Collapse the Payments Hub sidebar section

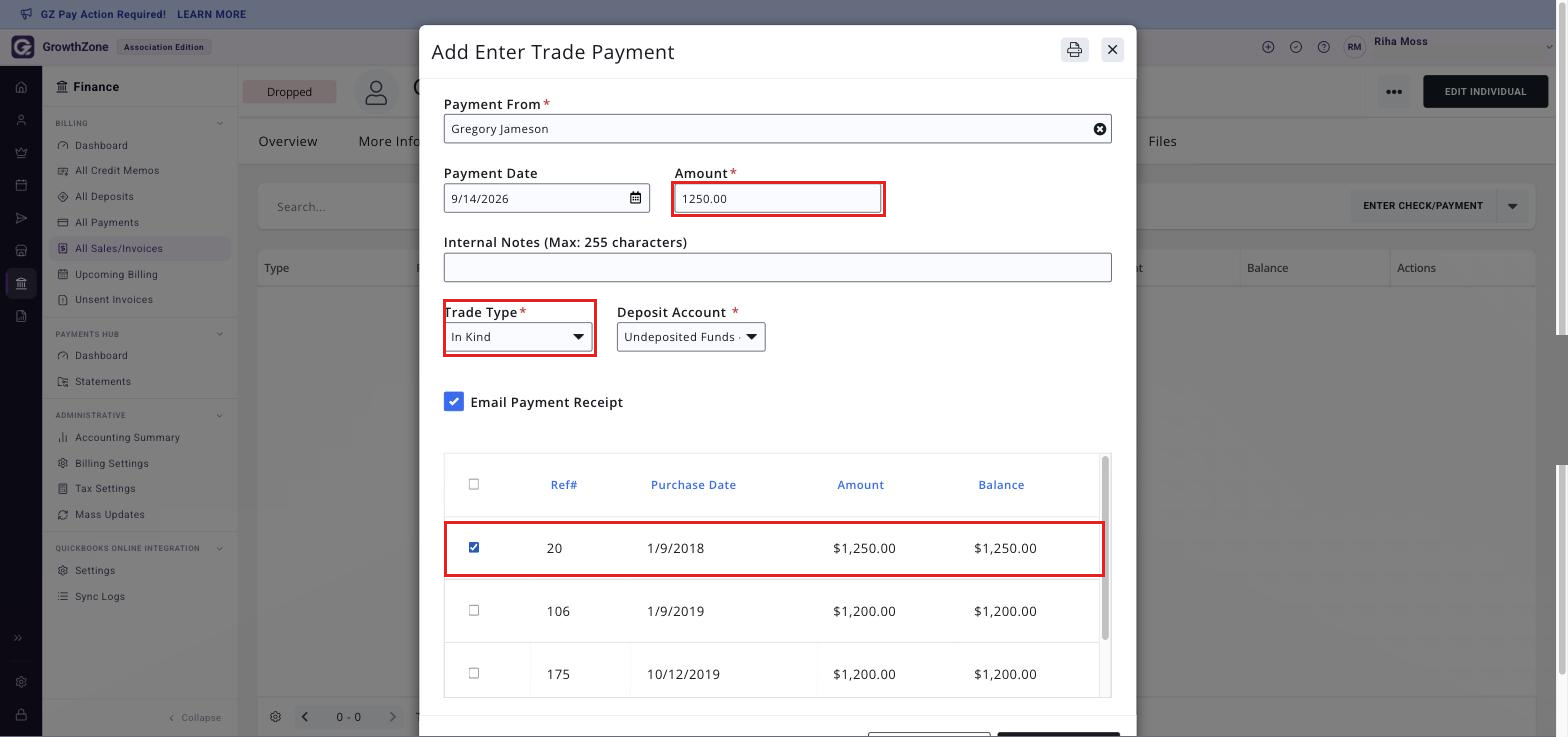point(220,334)
